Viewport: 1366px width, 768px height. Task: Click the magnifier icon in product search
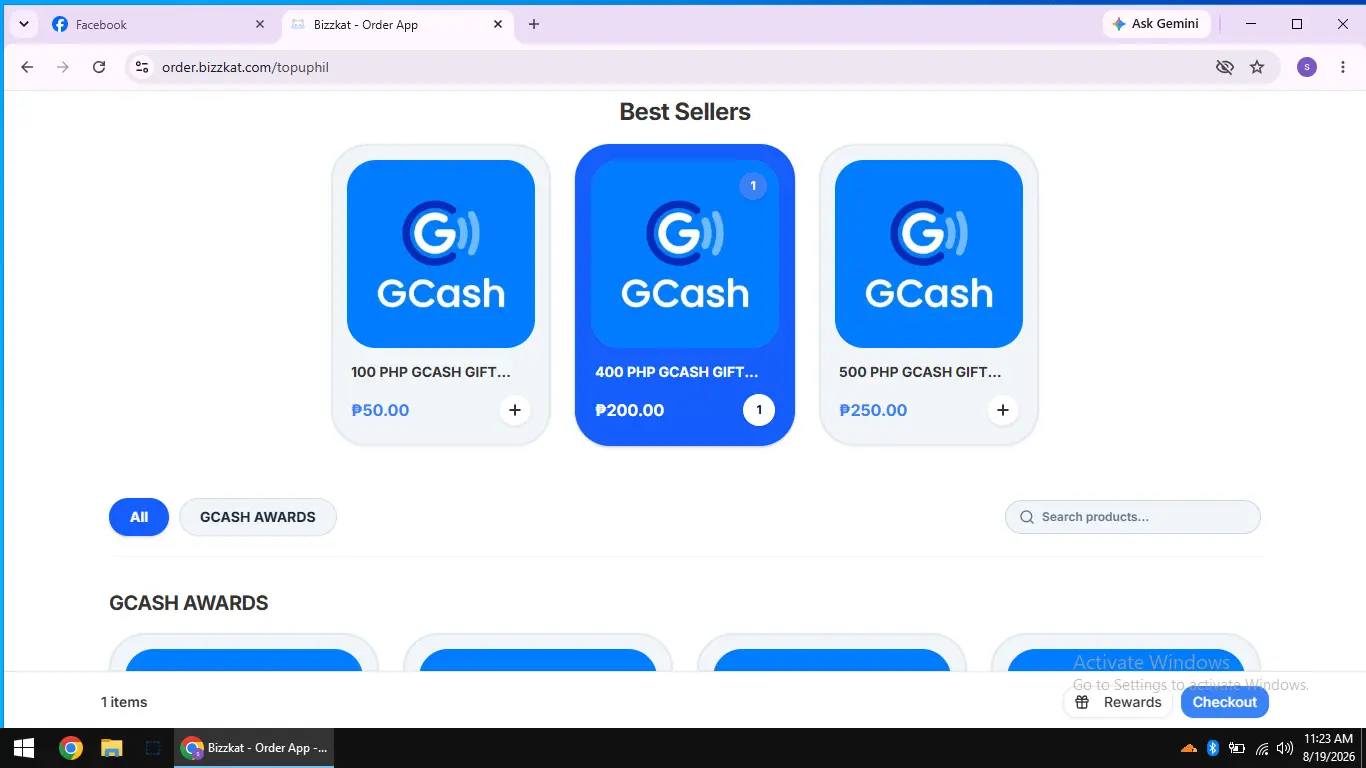click(1026, 517)
